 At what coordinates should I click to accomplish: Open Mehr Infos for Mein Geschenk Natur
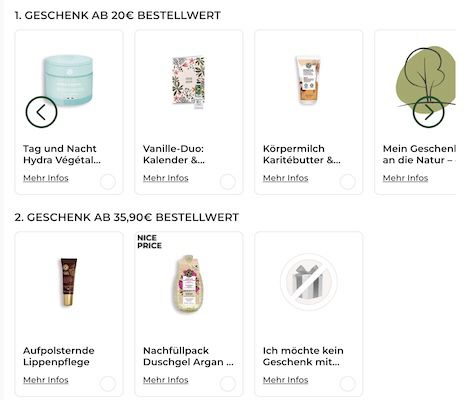point(405,178)
